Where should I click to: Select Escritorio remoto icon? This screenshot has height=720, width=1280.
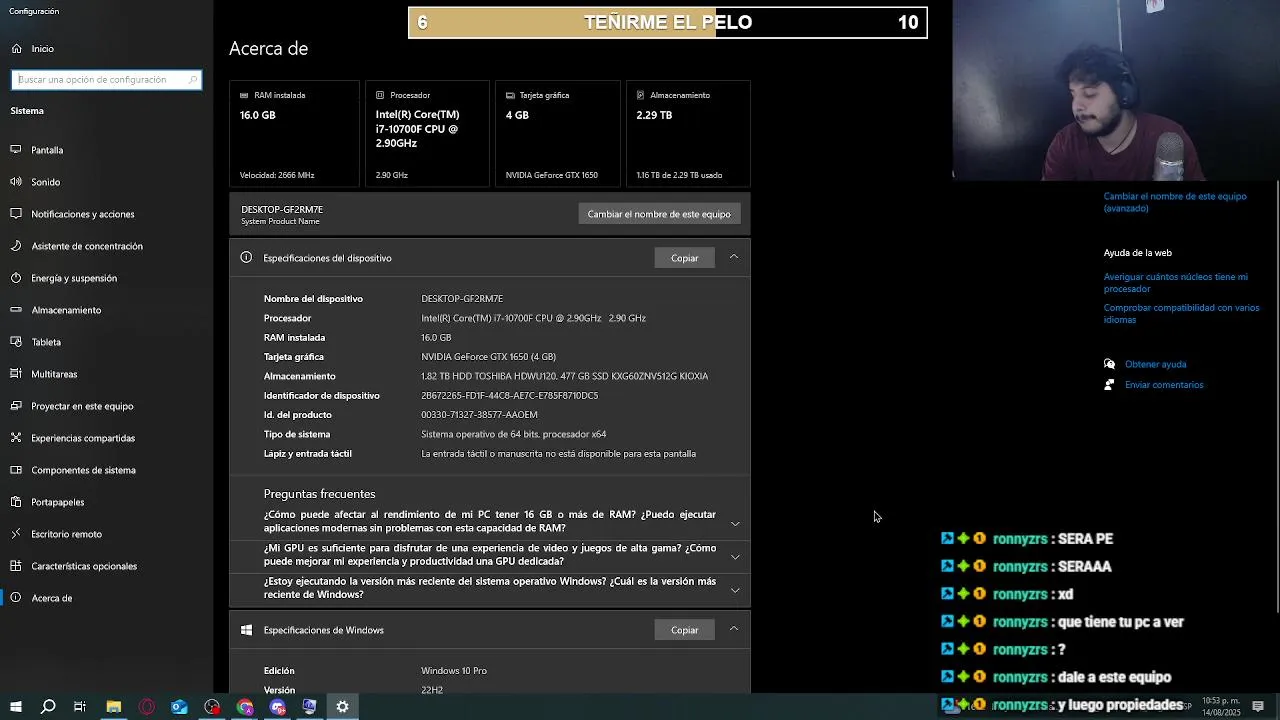[x=16, y=534]
